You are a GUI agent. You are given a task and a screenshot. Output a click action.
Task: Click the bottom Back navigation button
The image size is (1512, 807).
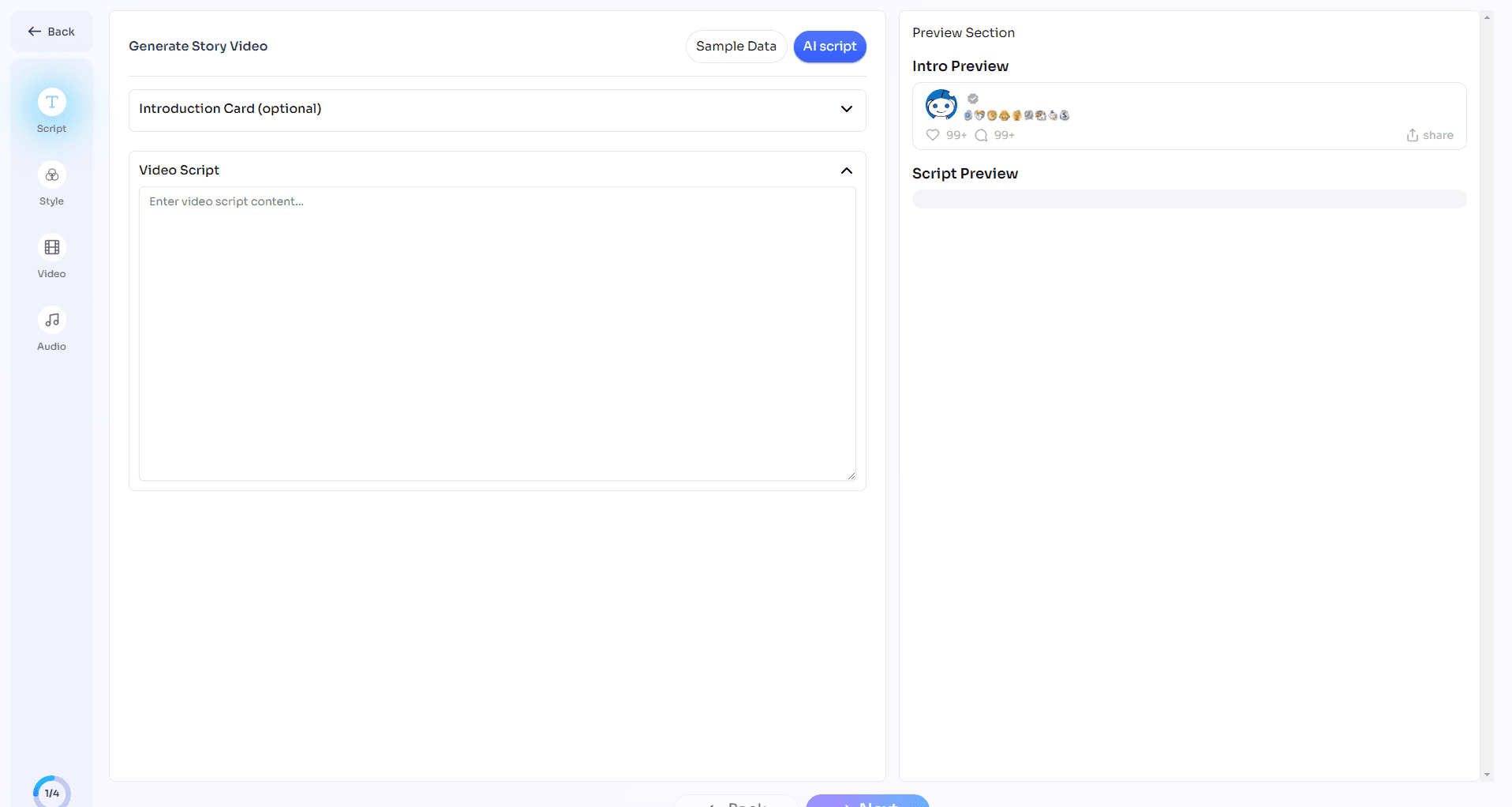[x=736, y=801]
